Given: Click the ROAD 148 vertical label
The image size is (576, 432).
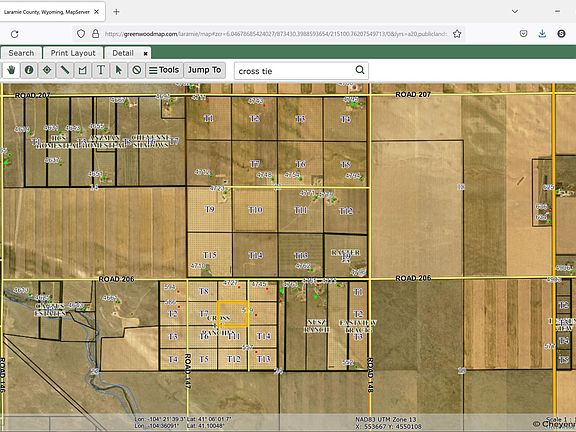Looking at the screenshot, I should click(x=370, y=375).
